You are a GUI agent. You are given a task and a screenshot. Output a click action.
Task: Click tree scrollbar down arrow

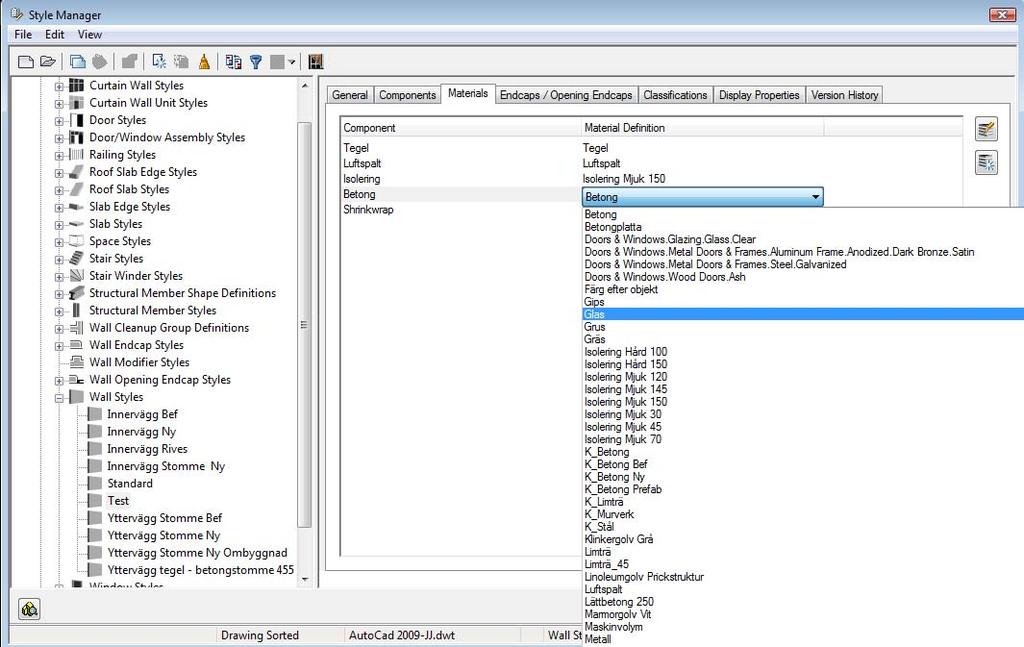tap(304, 578)
